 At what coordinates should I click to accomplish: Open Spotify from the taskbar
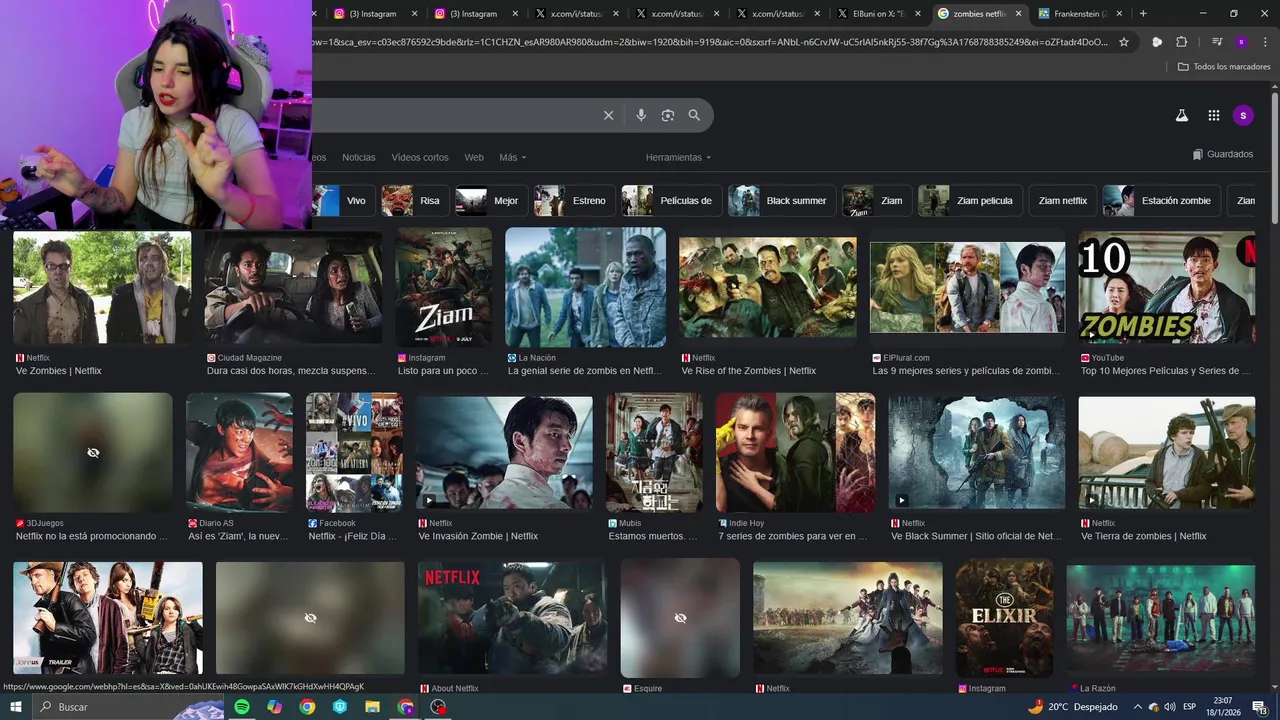242,707
